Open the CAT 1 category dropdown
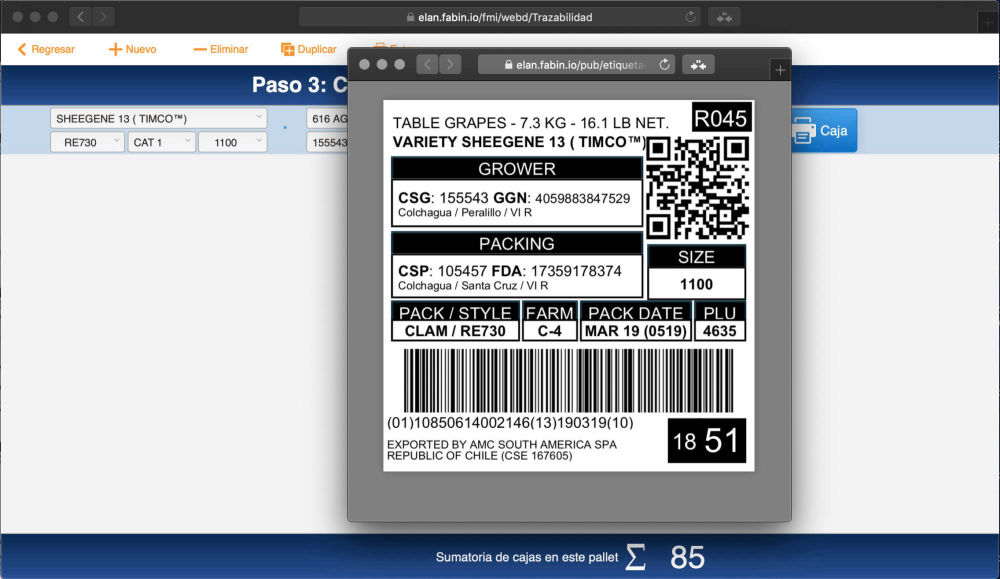Viewport: 1000px width, 579px height. (x=161, y=142)
